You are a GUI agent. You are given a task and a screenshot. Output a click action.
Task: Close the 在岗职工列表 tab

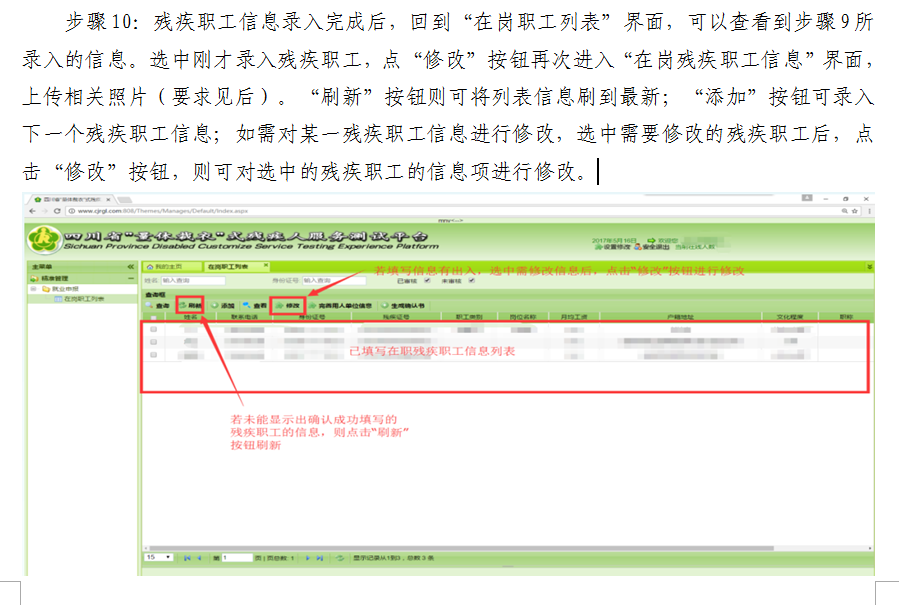[x=265, y=267]
